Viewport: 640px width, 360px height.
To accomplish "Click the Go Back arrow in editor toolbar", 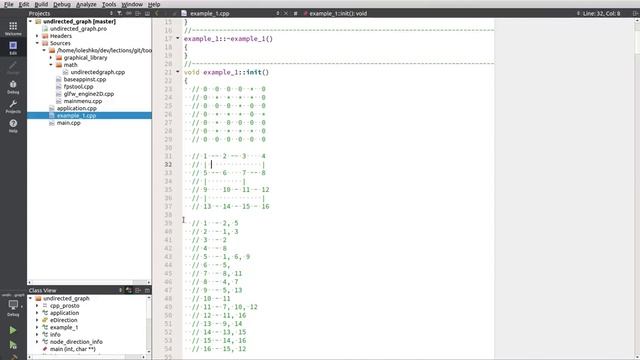I will [x=157, y=13].
